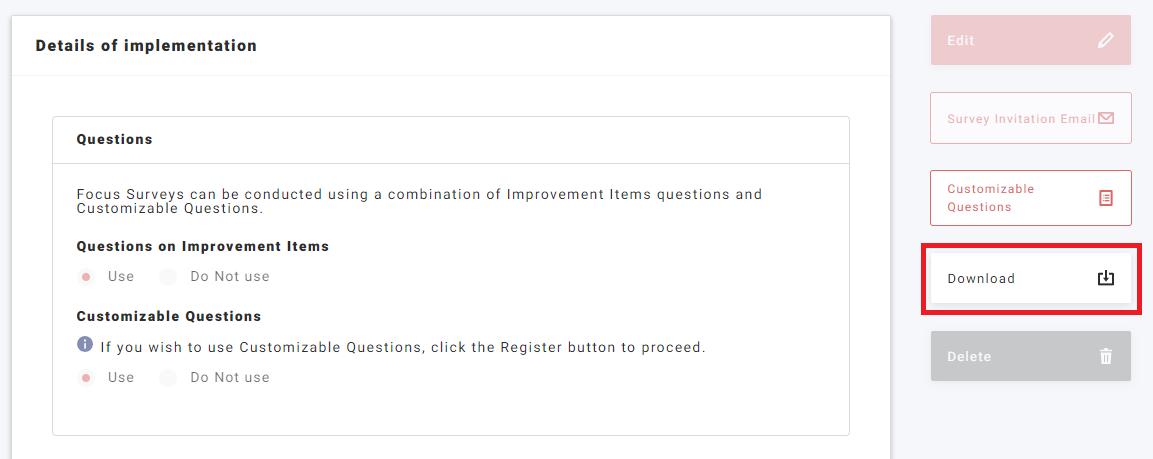
Task: Open the Customizable Questions button text
Action: (990, 198)
